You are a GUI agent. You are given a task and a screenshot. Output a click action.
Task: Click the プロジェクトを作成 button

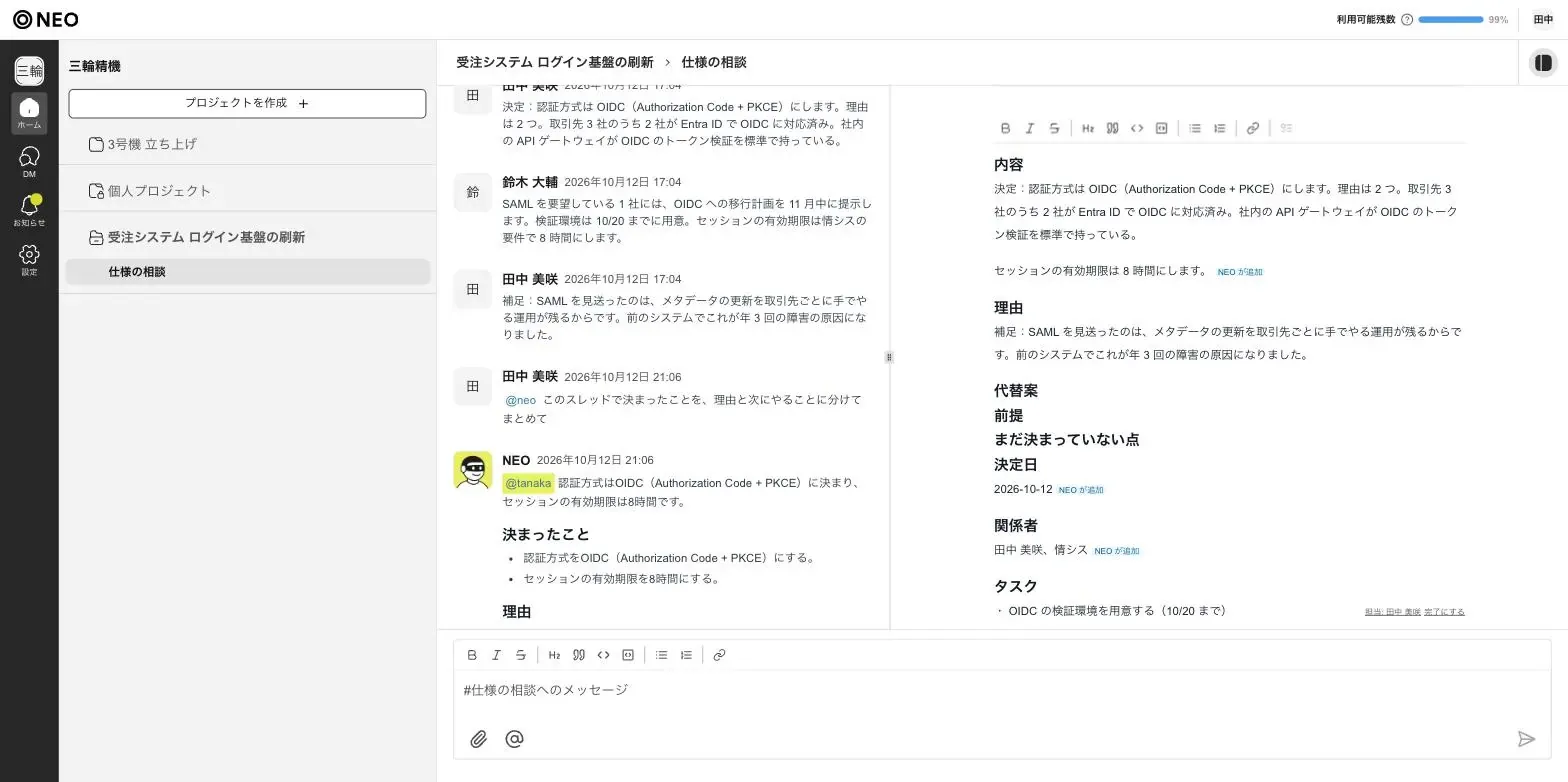coord(247,103)
